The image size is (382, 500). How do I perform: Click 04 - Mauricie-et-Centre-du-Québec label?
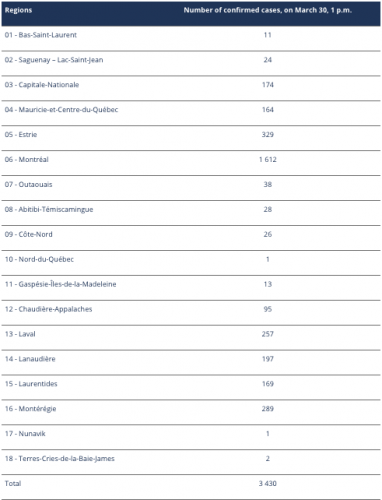61,110
